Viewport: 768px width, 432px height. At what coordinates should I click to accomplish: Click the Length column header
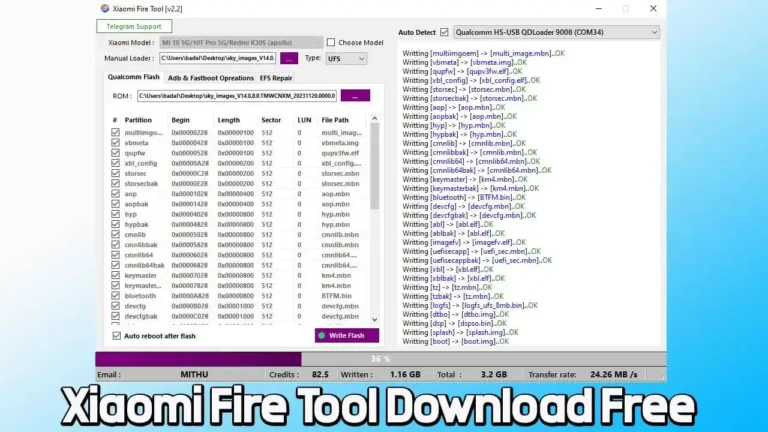[x=229, y=120]
